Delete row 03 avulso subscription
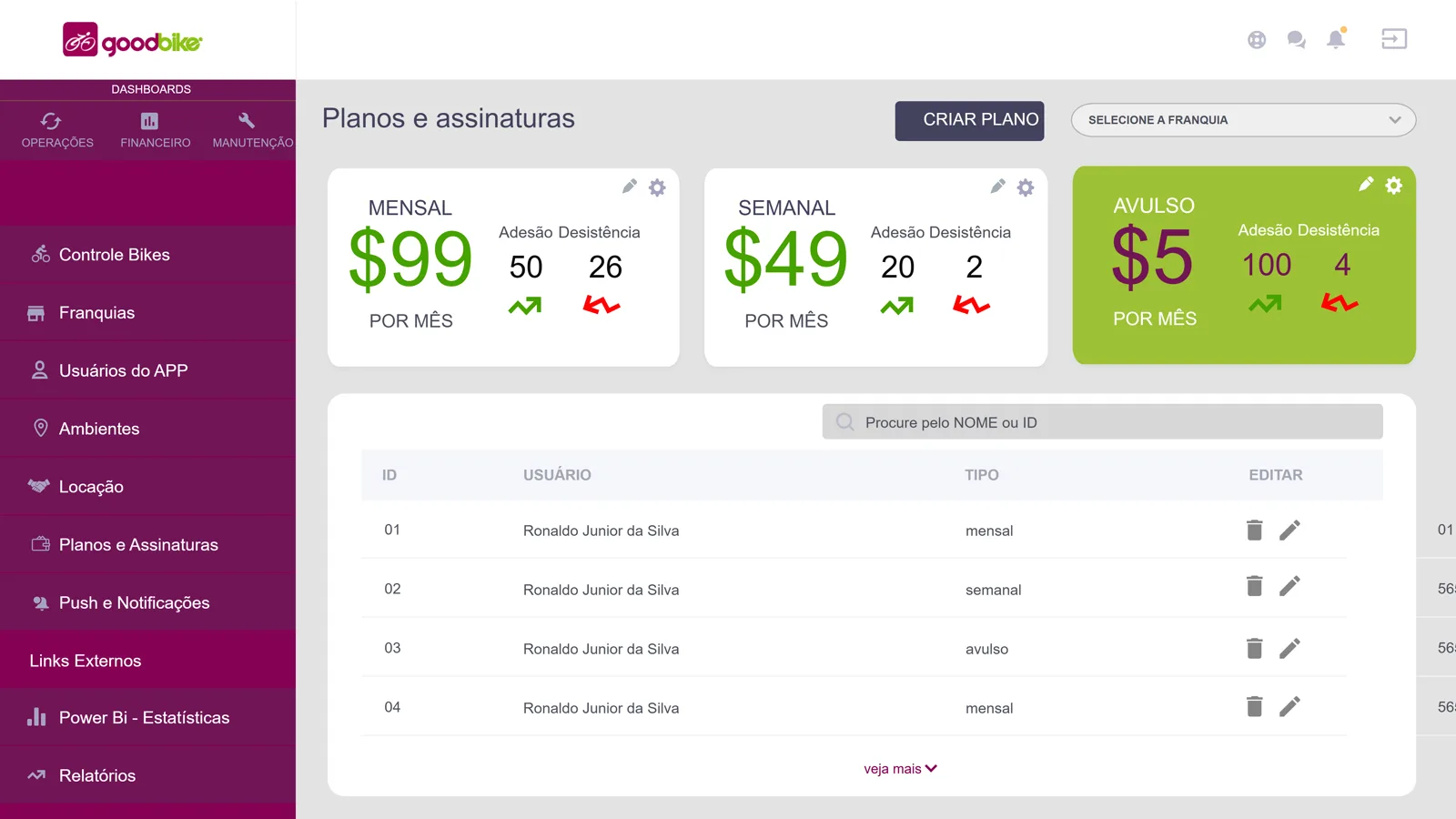The width and height of the screenshot is (1456, 819). pos(1255,648)
